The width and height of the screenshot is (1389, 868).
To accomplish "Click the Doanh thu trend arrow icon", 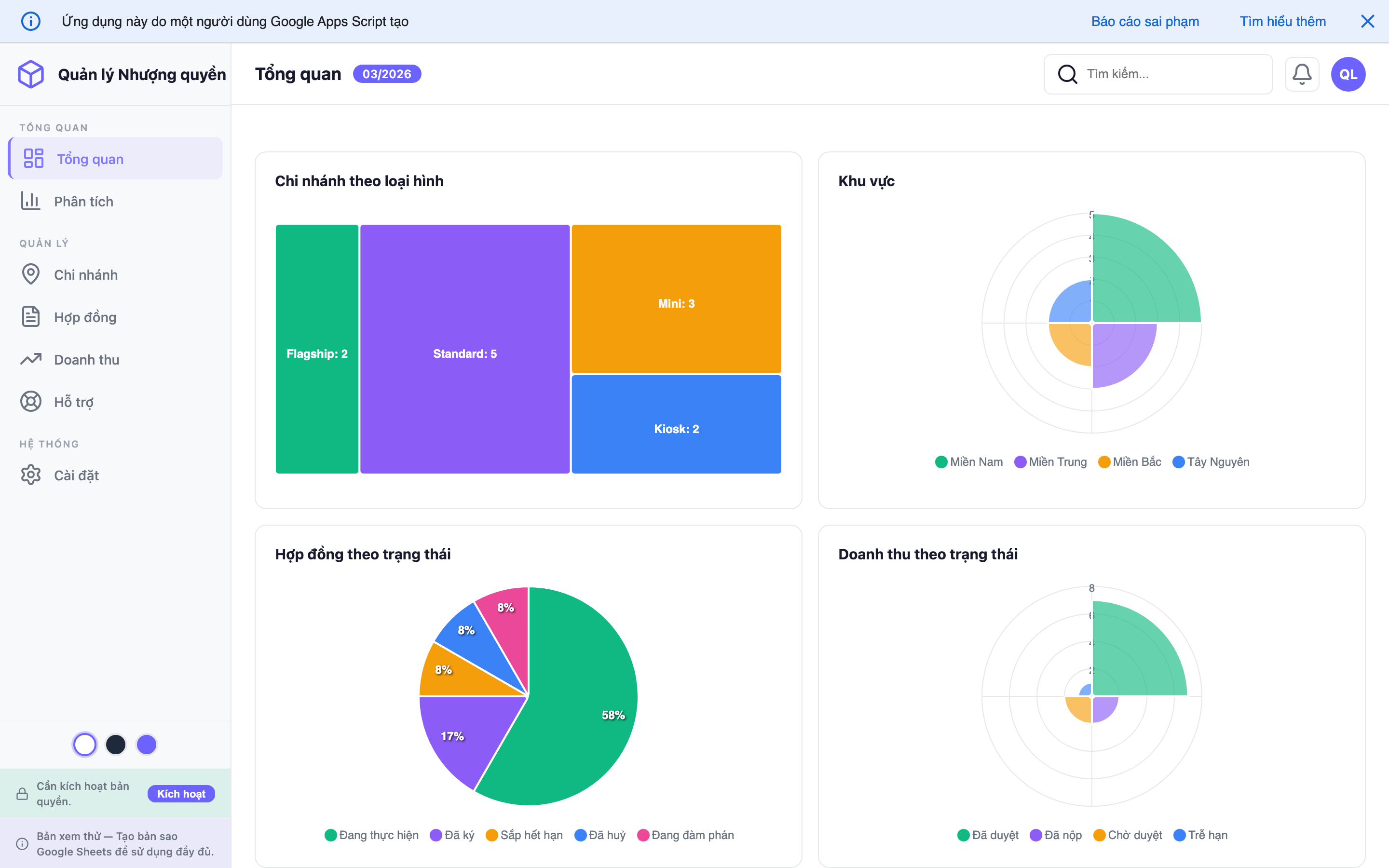I will point(30,359).
